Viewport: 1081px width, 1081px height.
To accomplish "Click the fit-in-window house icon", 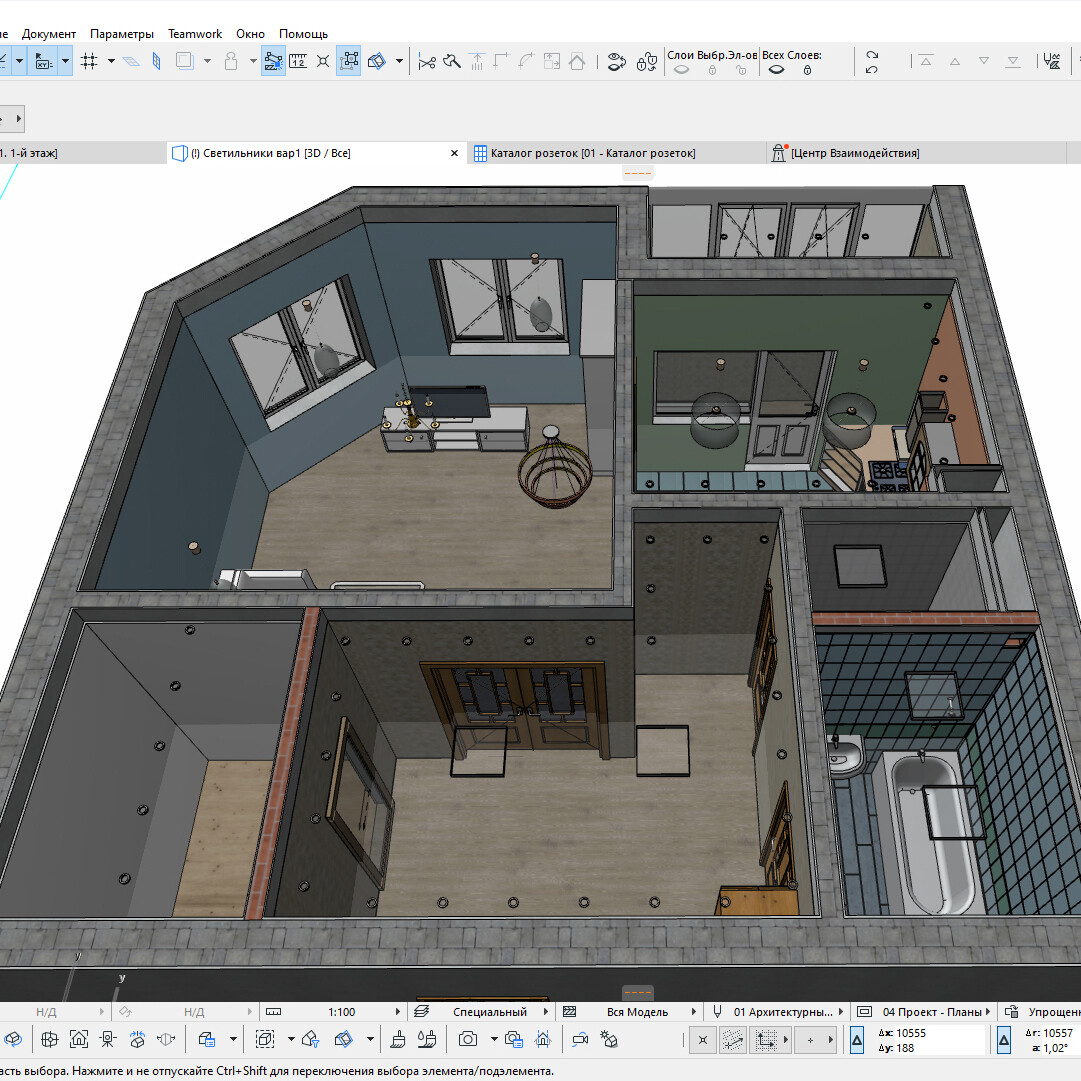I will coord(79,1039).
